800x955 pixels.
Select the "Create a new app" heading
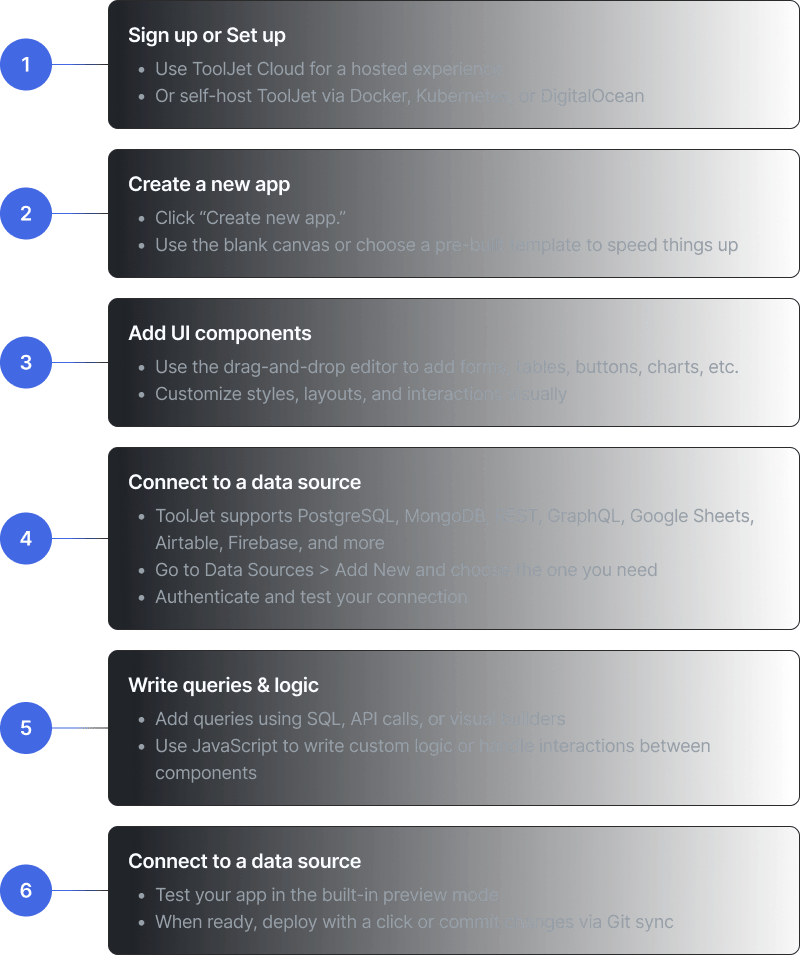[209, 184]
